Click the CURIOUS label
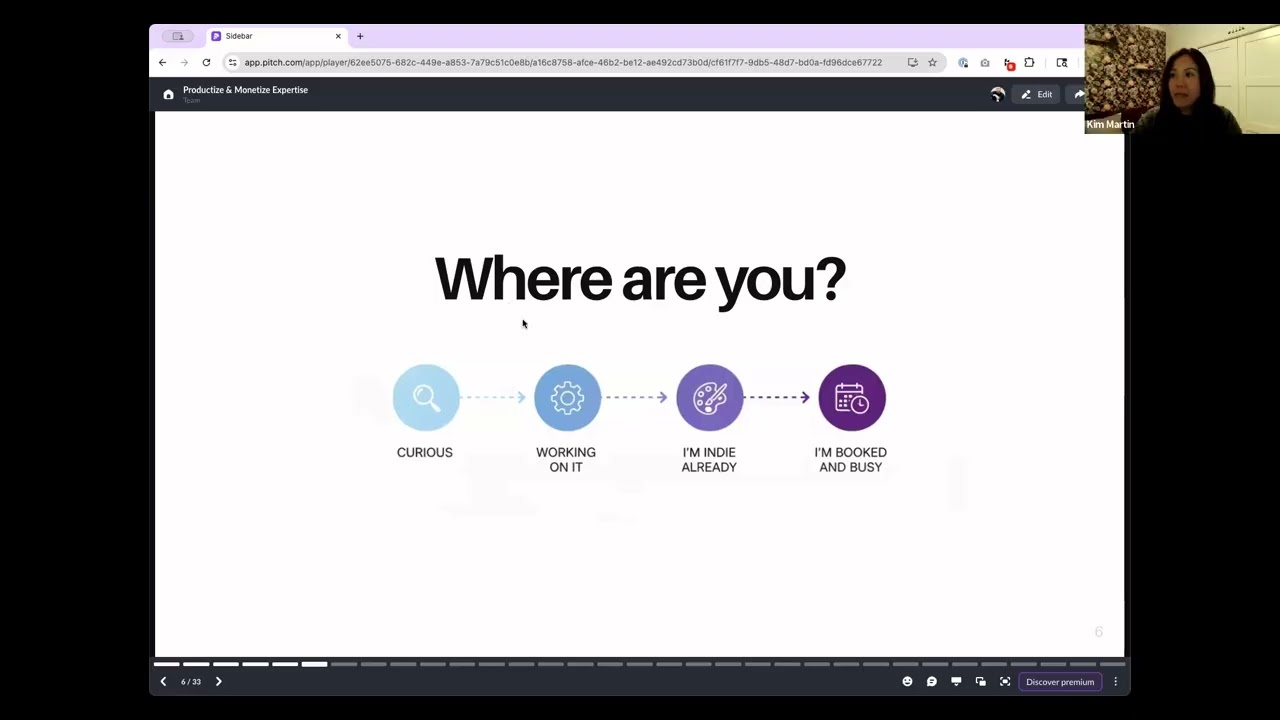The height and width of the screenshot is (720, 1280). (x=425, y=452)
